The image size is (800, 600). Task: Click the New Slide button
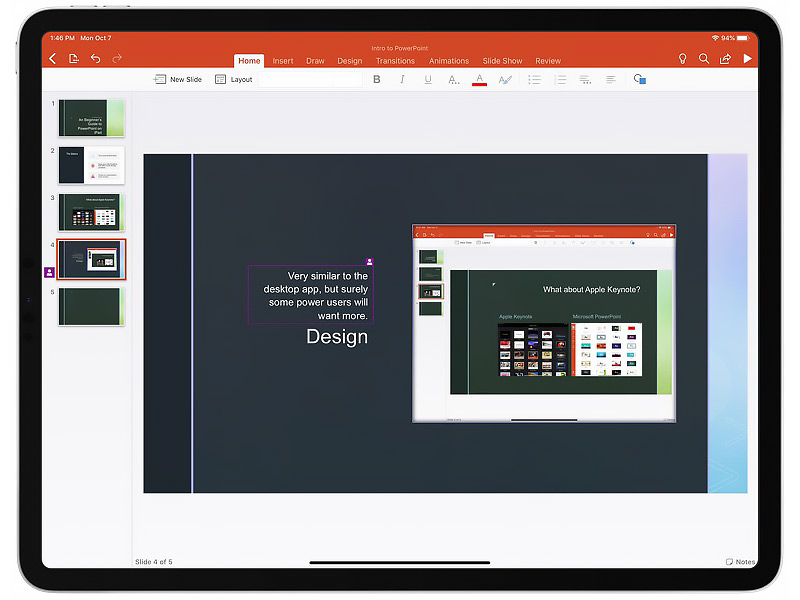click(178, 79)
